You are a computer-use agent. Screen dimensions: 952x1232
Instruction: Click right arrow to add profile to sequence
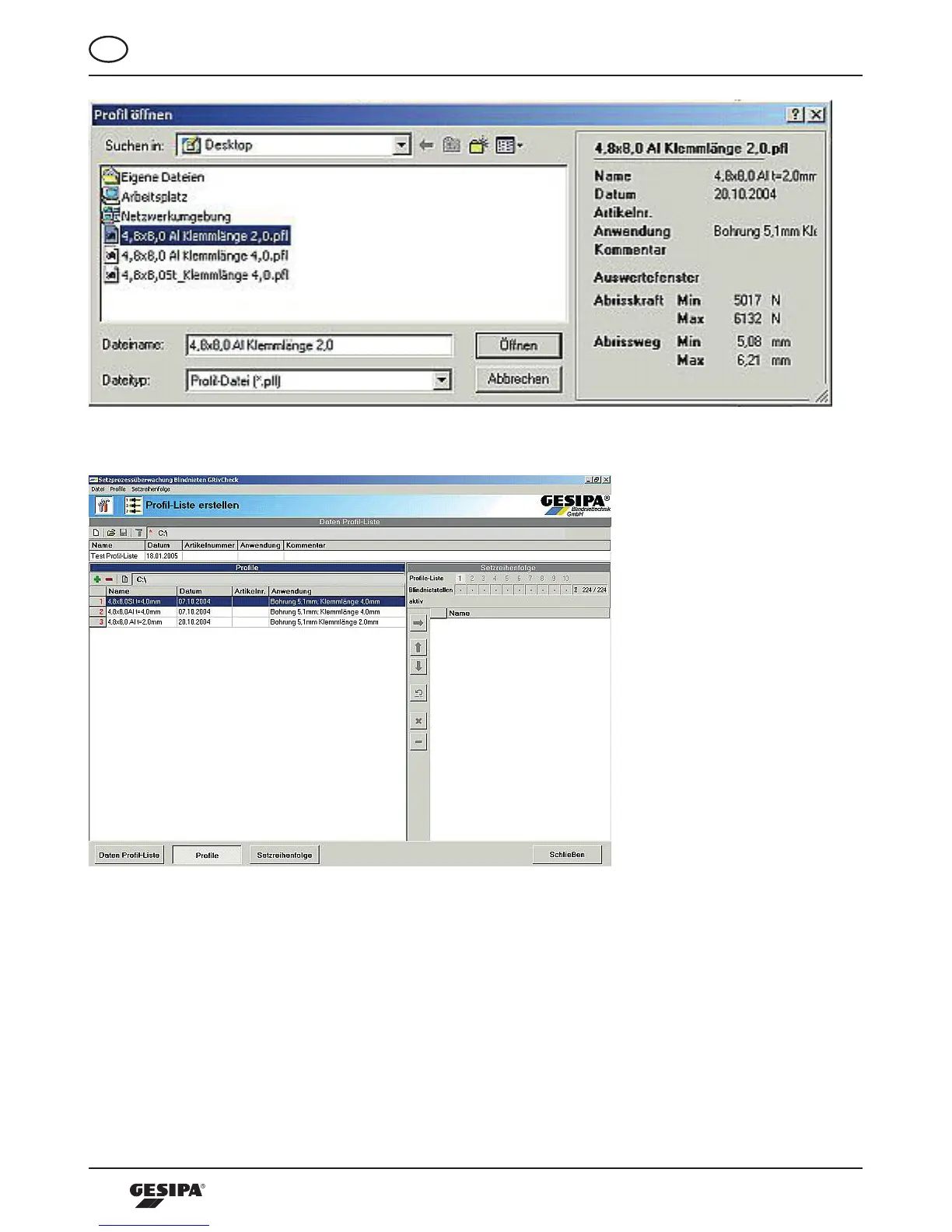(x=418, y=623)
